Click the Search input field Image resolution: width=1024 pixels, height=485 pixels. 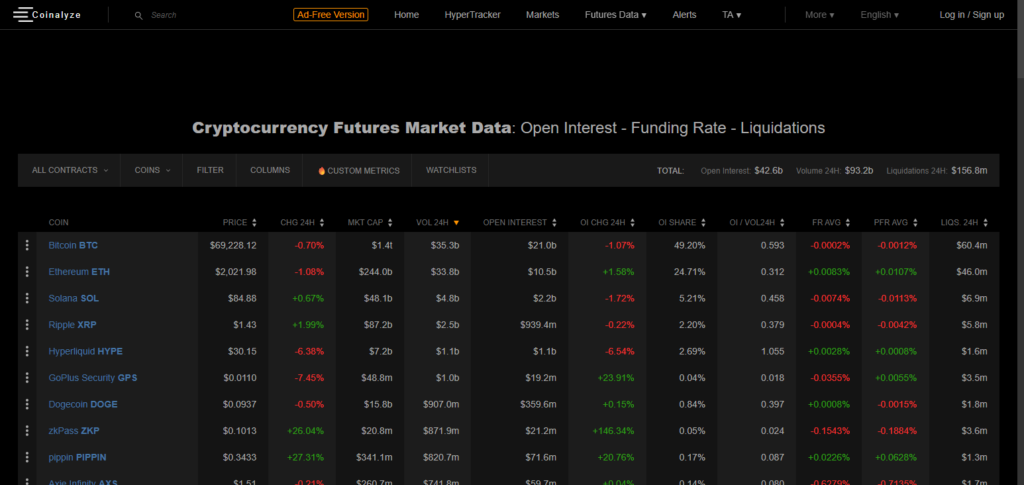tap(200, 15)
